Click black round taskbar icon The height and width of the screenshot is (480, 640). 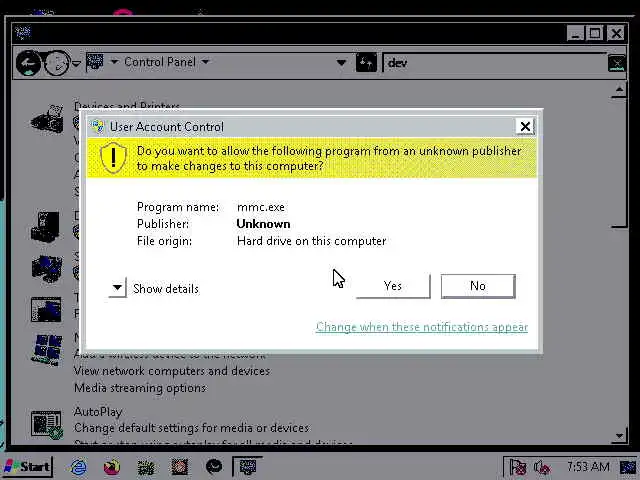pos(214,467)
